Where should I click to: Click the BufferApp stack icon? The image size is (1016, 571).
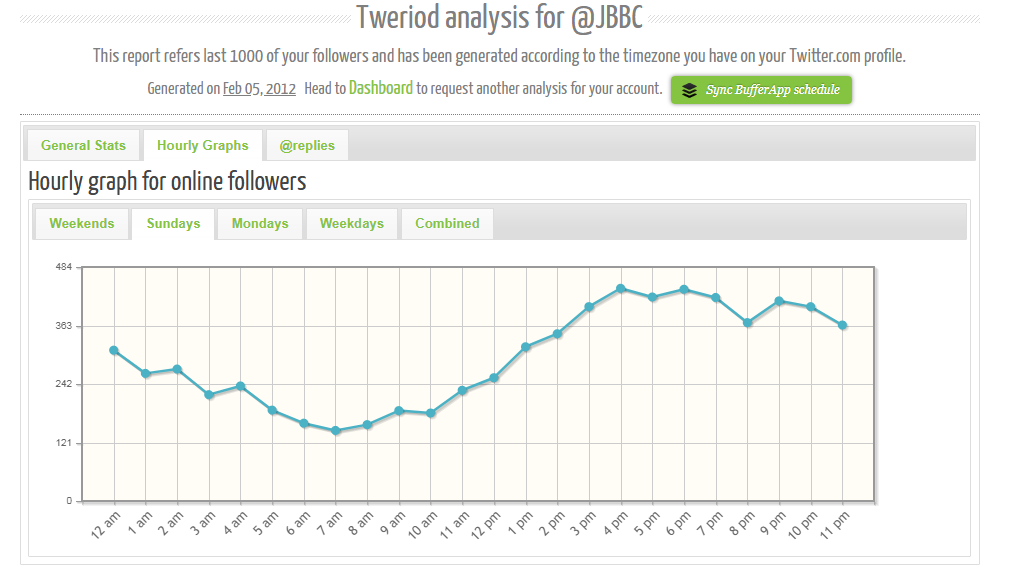click(x=689, y=90)
